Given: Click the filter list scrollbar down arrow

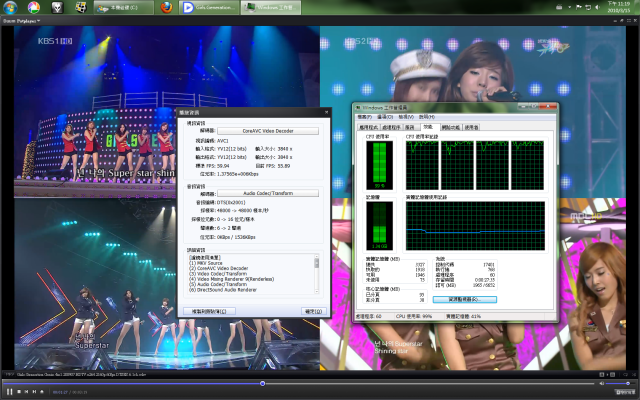Looking at the screenshot, I should coord(316,291).
